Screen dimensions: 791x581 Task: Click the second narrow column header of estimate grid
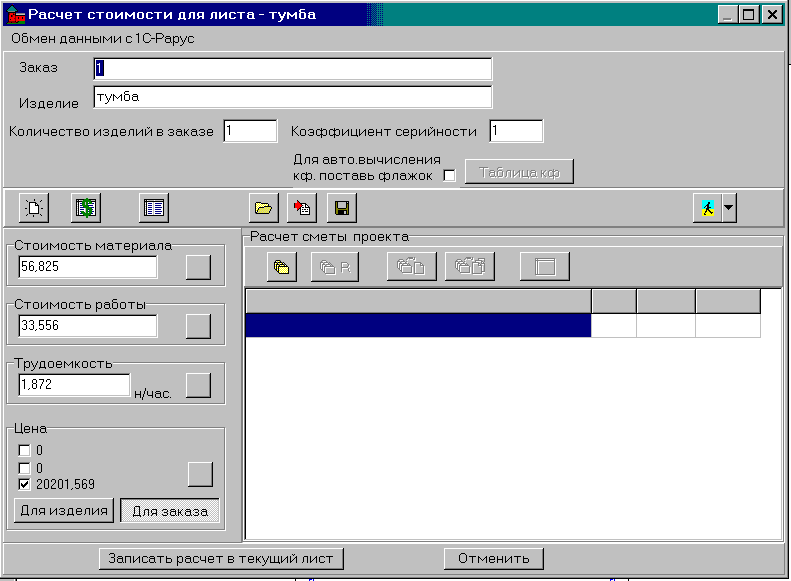(x=613, y=301)
